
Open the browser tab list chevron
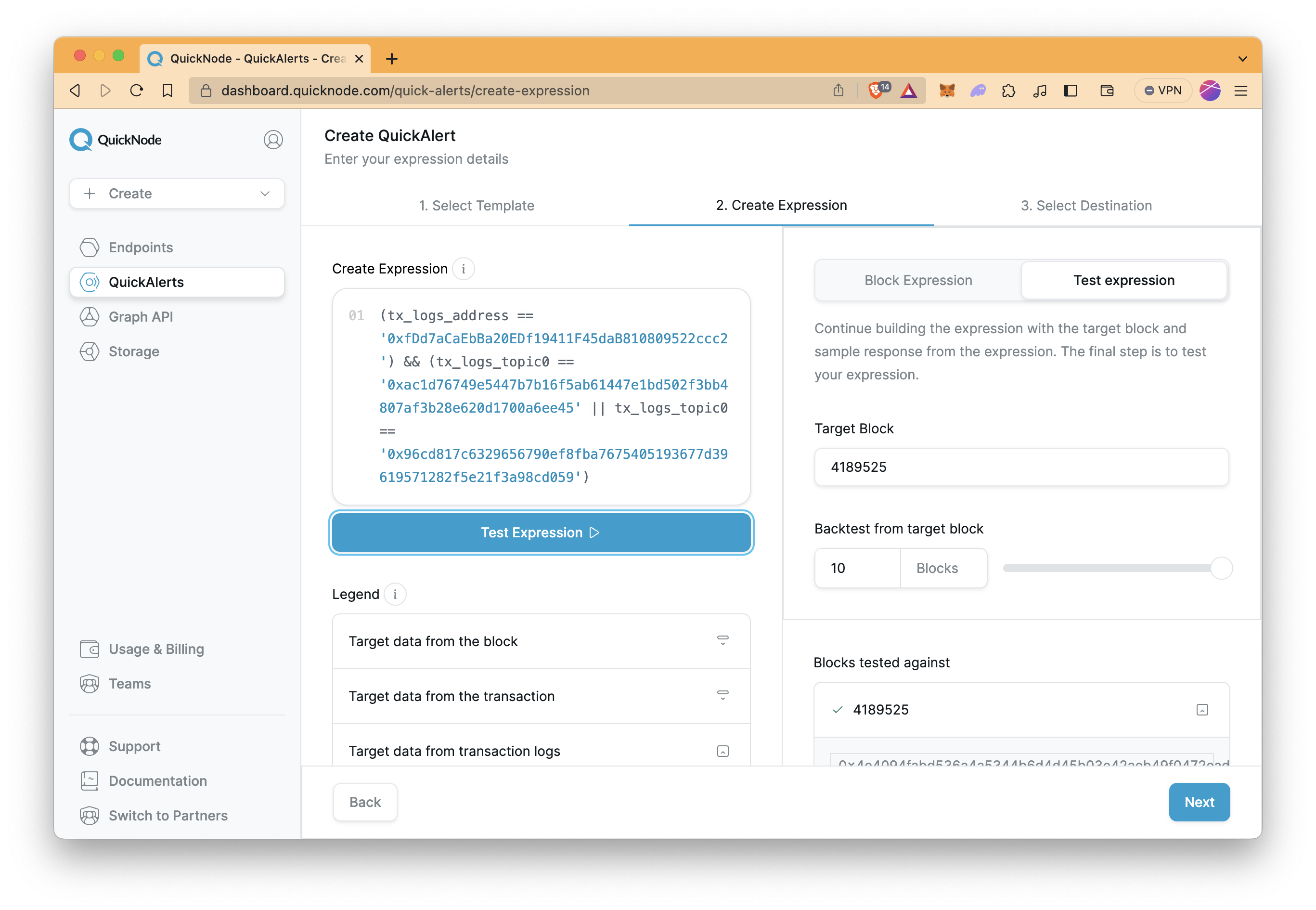coord(1243,59)
